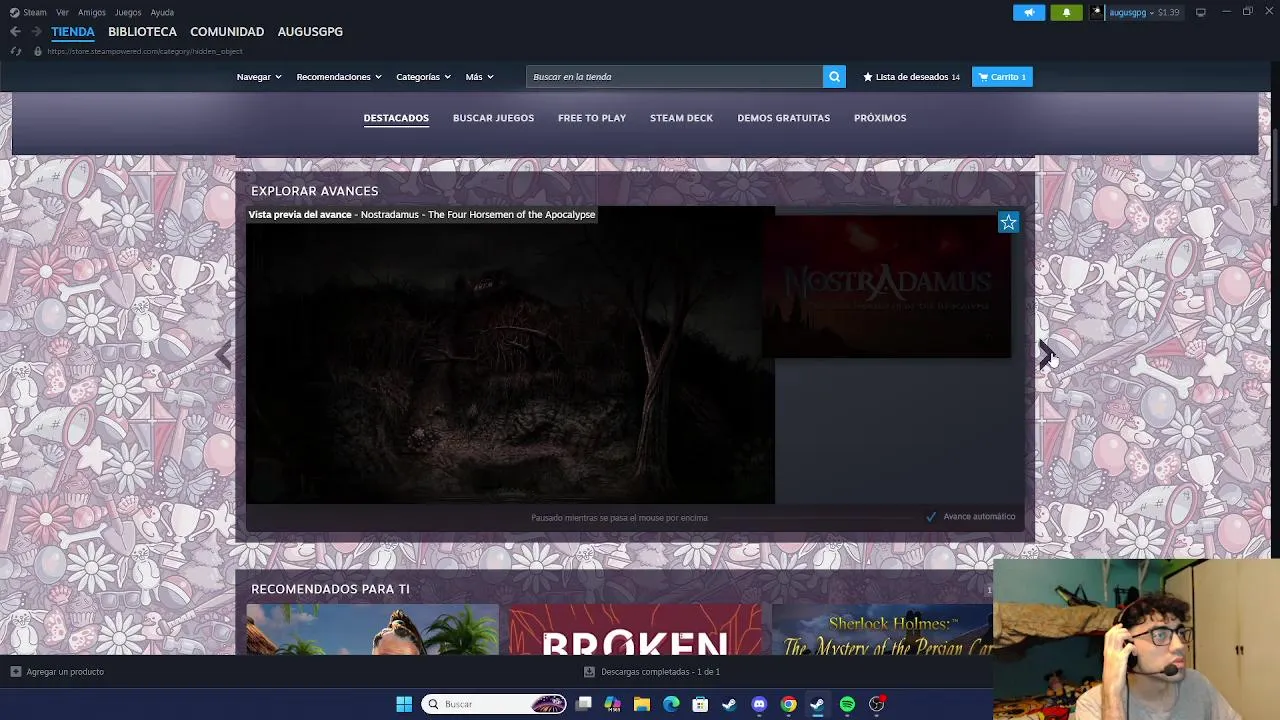Click the store search magnifier button
The height and width of the screenshot is (720, 1280).
[834, 77]
